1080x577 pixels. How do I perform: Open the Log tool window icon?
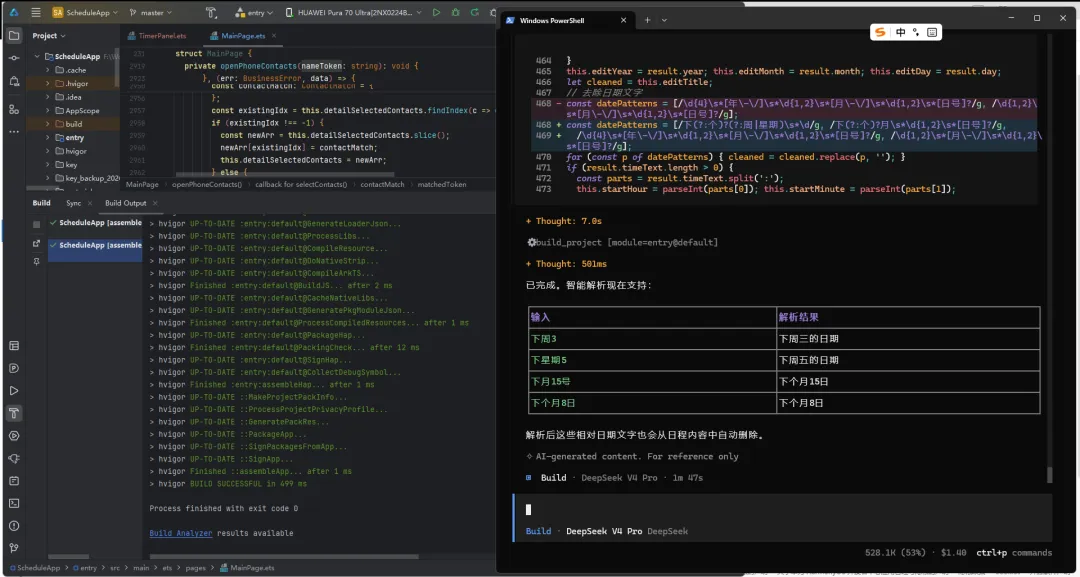point(14,481)
